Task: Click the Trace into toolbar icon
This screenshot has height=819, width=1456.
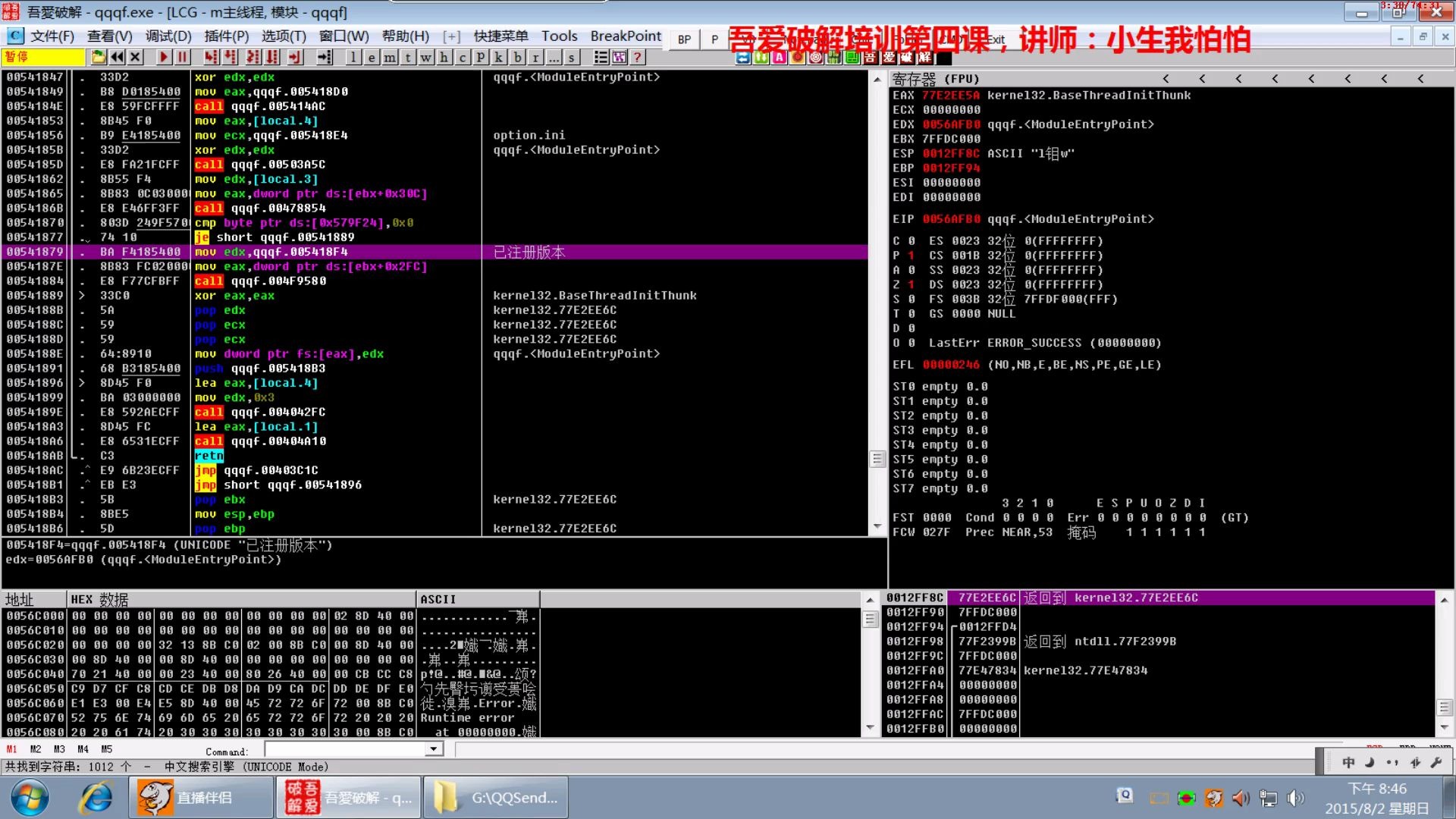Action: [x=253, y=57]
